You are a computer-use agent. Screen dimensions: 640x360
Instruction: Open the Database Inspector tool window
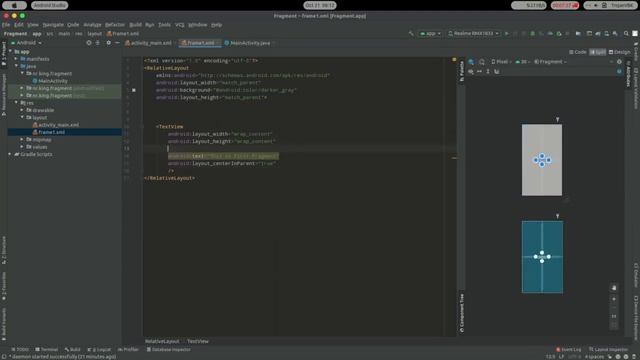169,350
